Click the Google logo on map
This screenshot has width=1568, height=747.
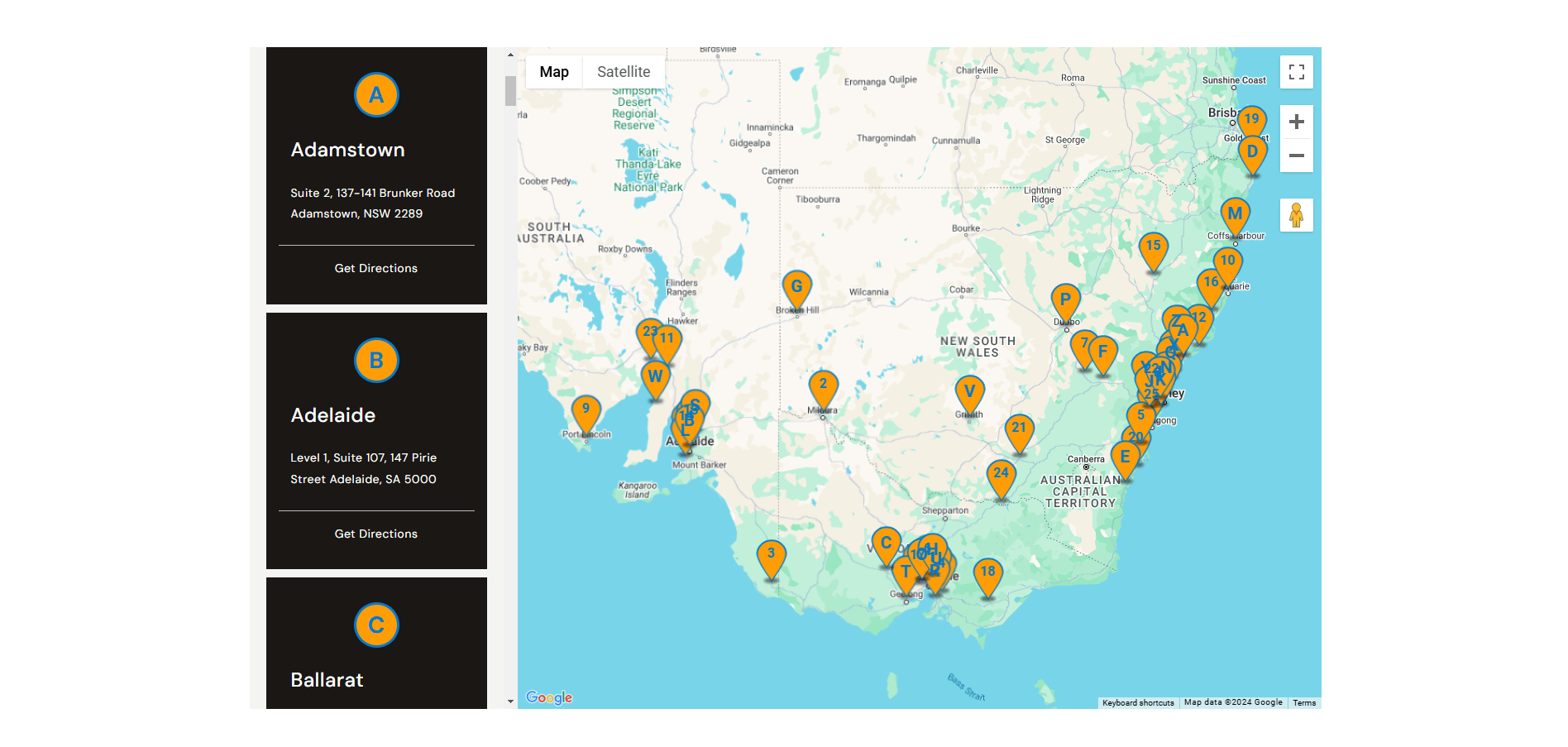(549, 697)
